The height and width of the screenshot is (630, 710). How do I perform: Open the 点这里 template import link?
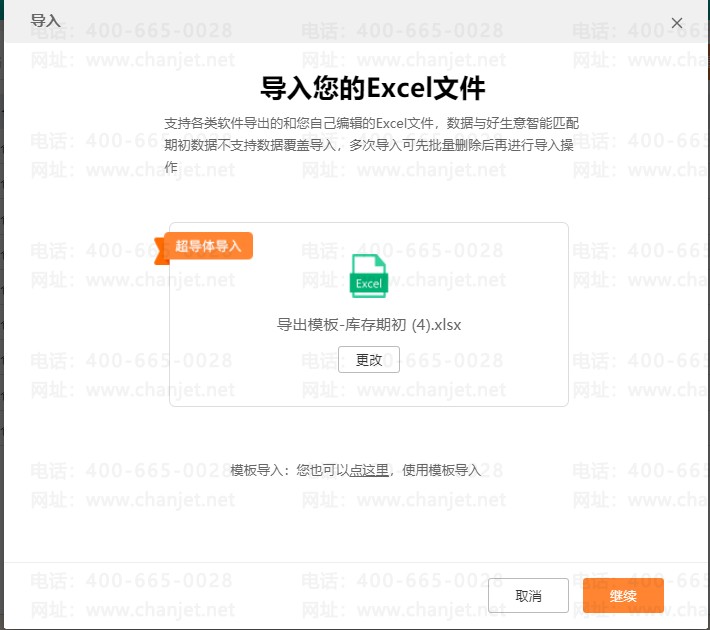pyautogui.click(x=369, y=470)
